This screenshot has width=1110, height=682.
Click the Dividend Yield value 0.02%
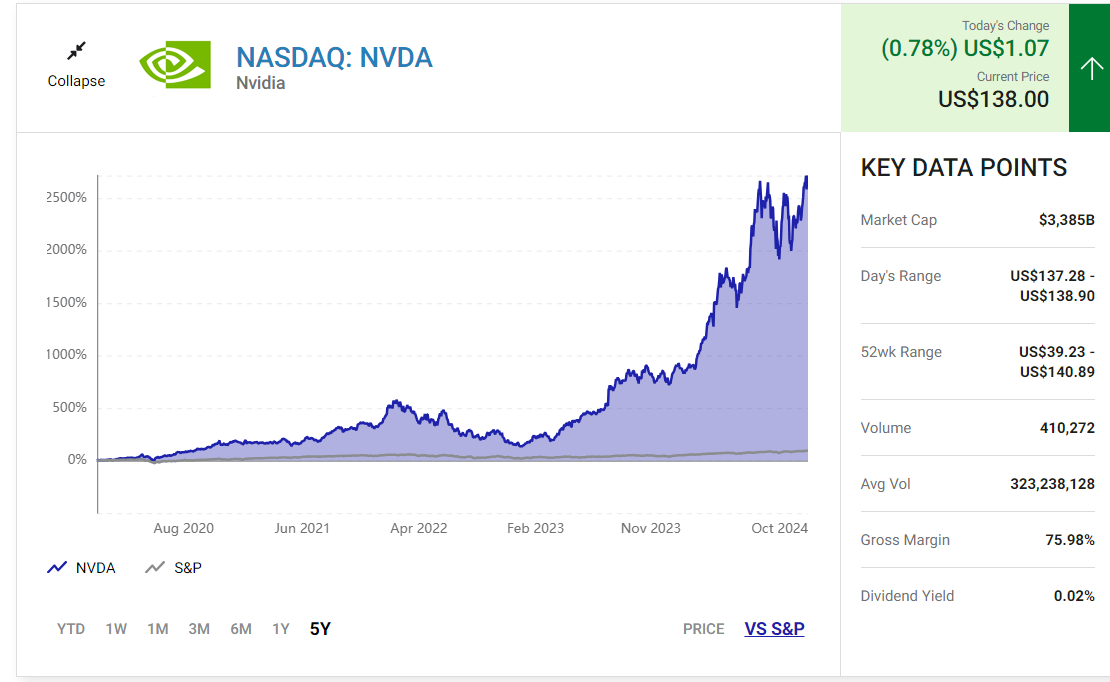[1074, 596]
